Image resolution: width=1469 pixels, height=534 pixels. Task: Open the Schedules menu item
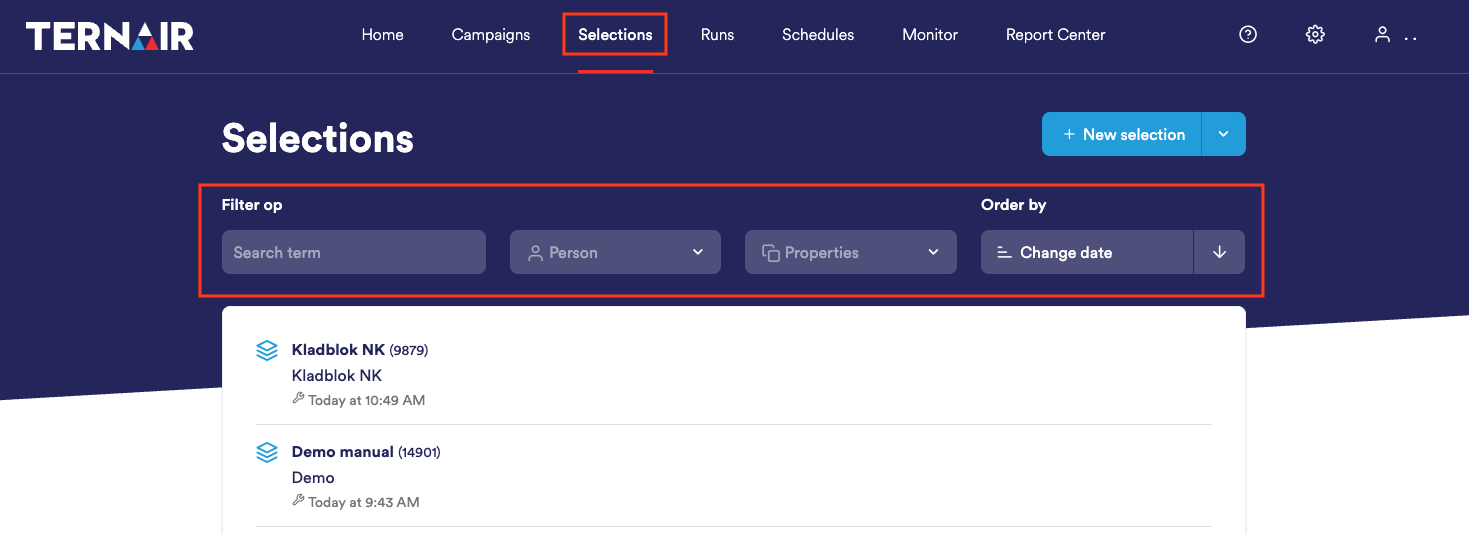[818, 35]
